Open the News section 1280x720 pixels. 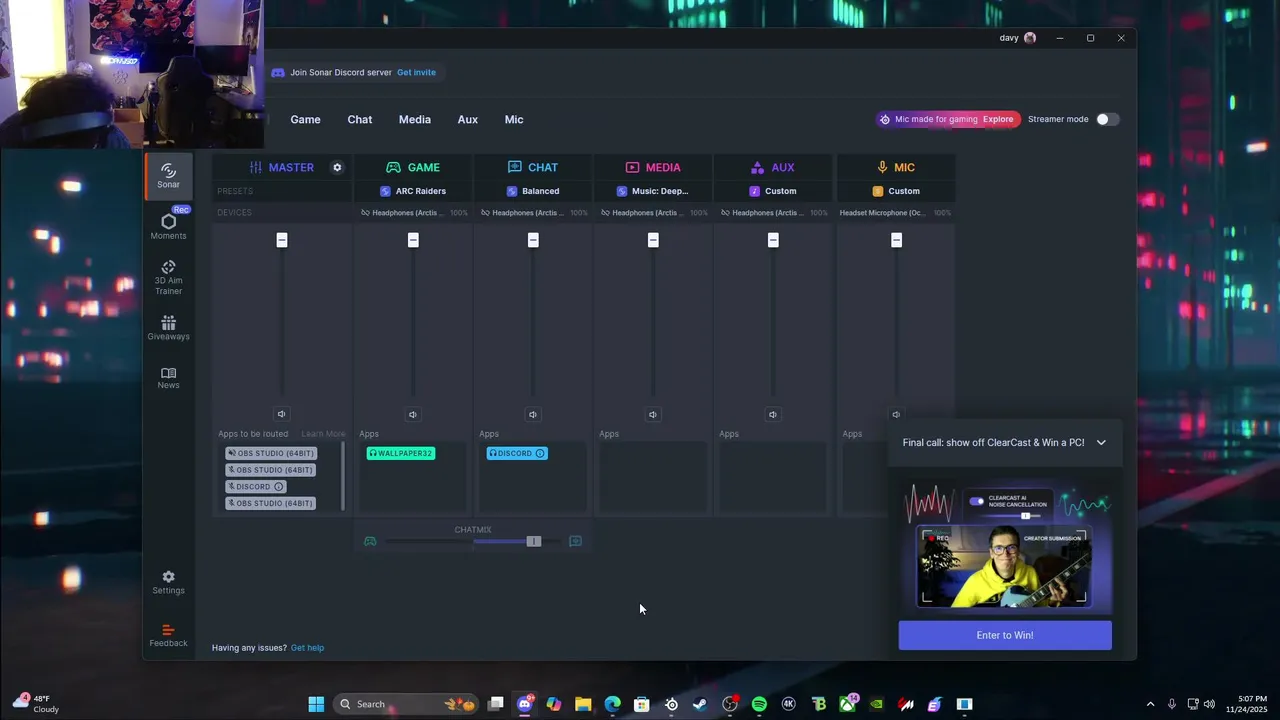coord(168,377)
